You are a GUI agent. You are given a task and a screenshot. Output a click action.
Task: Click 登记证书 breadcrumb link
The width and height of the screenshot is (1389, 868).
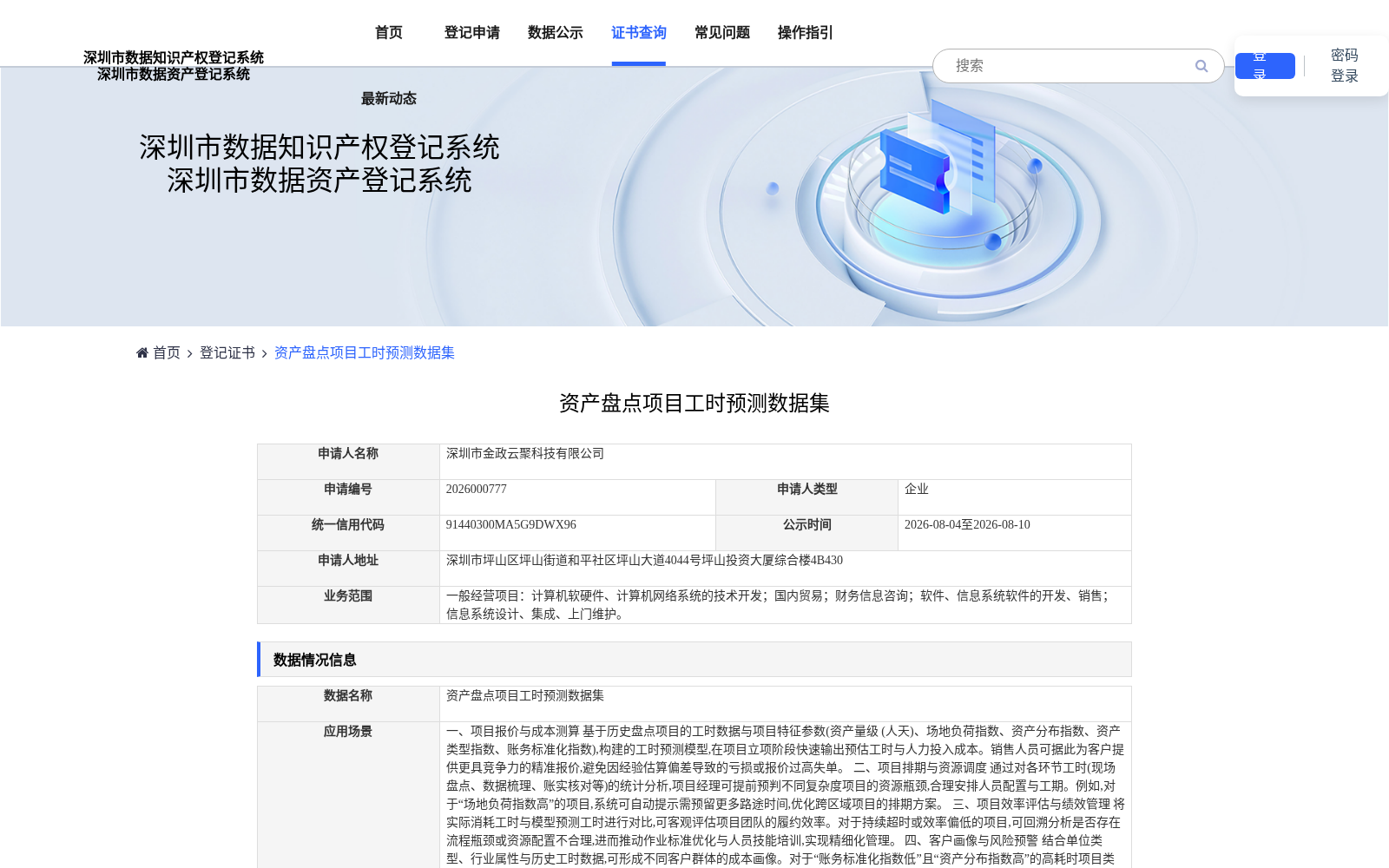pyautogui.click(x=227, y=352)
